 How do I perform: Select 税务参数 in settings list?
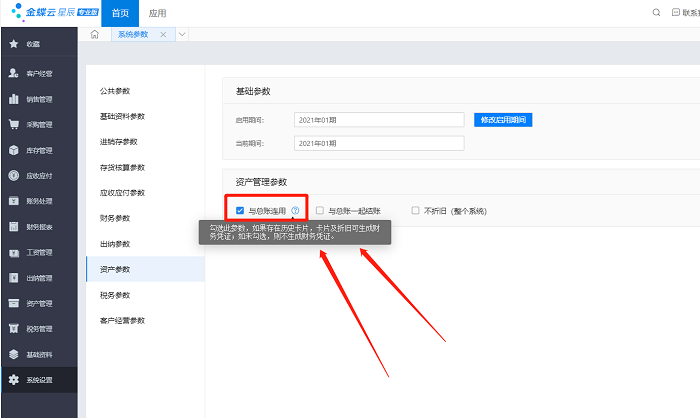click(x=116, y=295)
